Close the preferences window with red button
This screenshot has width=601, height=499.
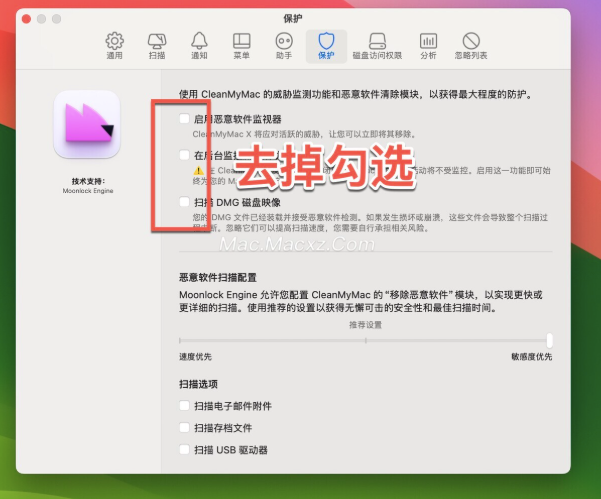pyautogui.click(x=26, y=19)
